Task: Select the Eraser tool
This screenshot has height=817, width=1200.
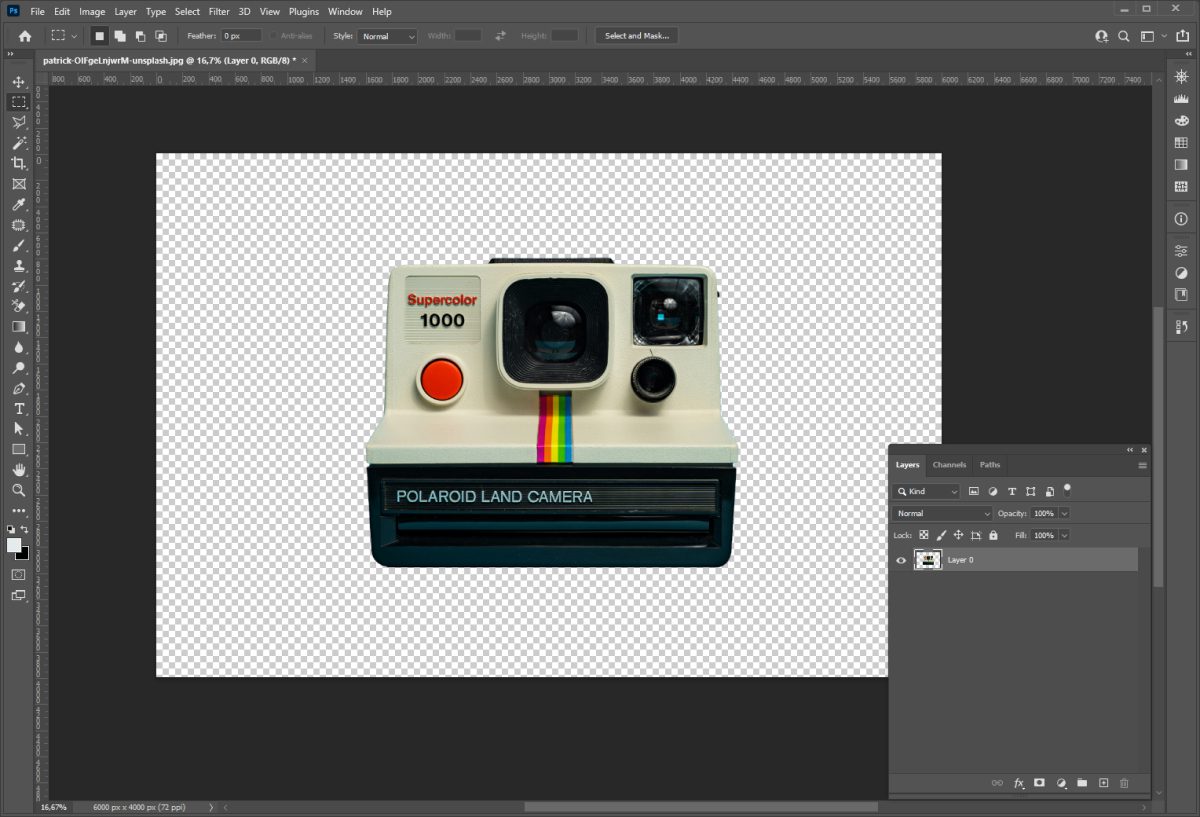Action: click(x=18, y=306)
